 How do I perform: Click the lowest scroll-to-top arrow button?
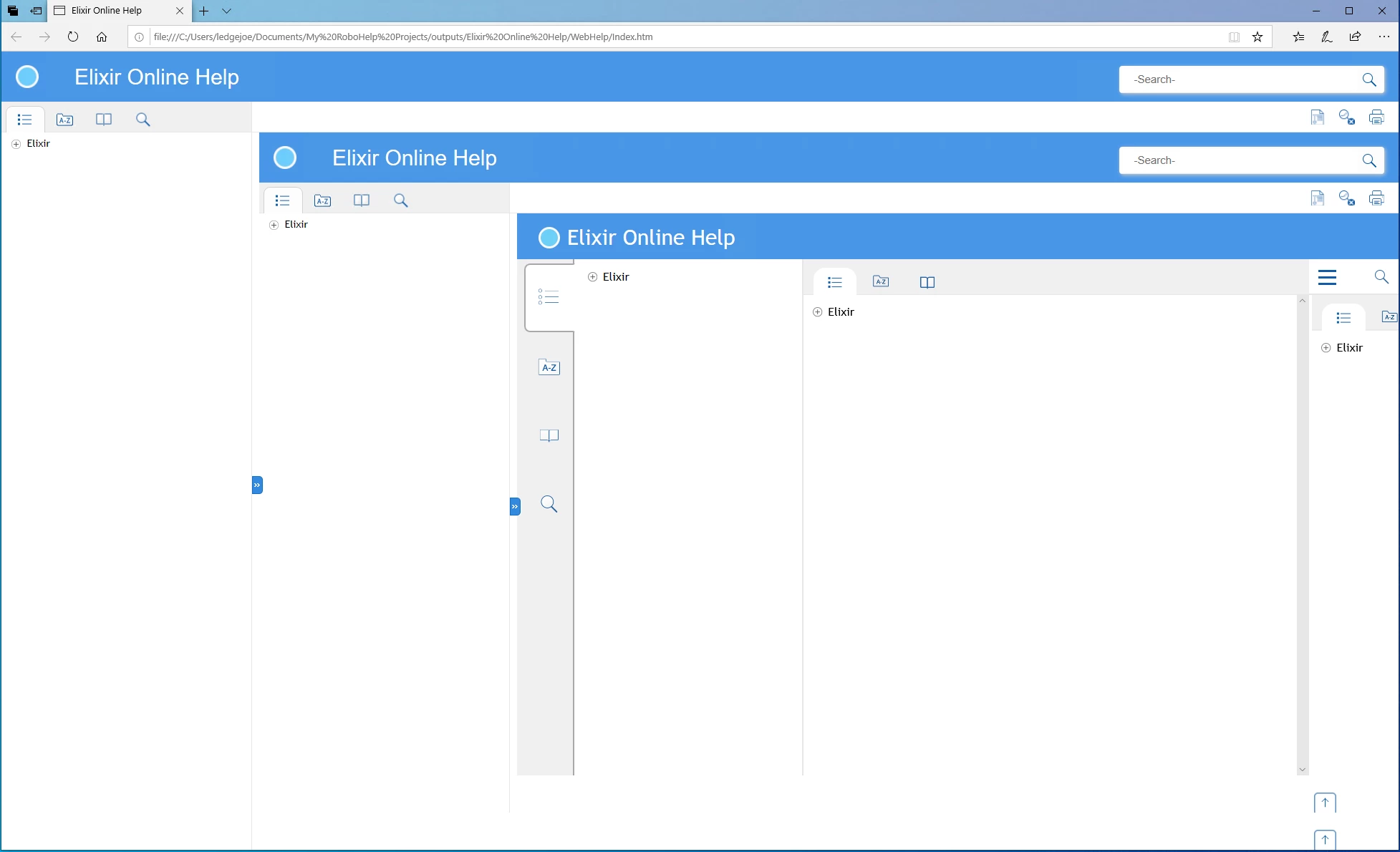click(1325, 839)
